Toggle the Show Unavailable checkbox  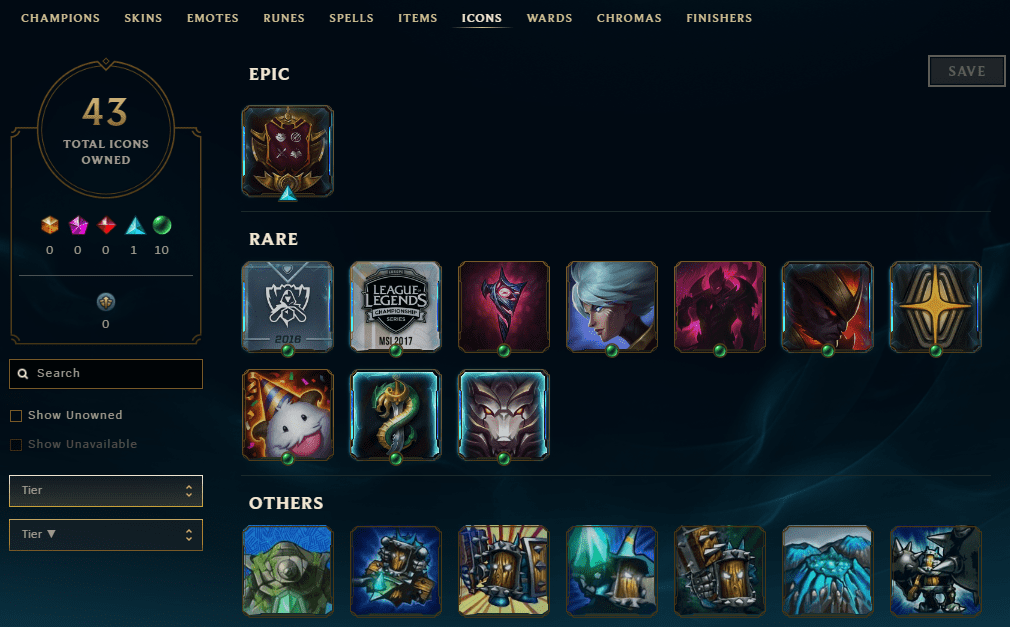pos(16,445)
